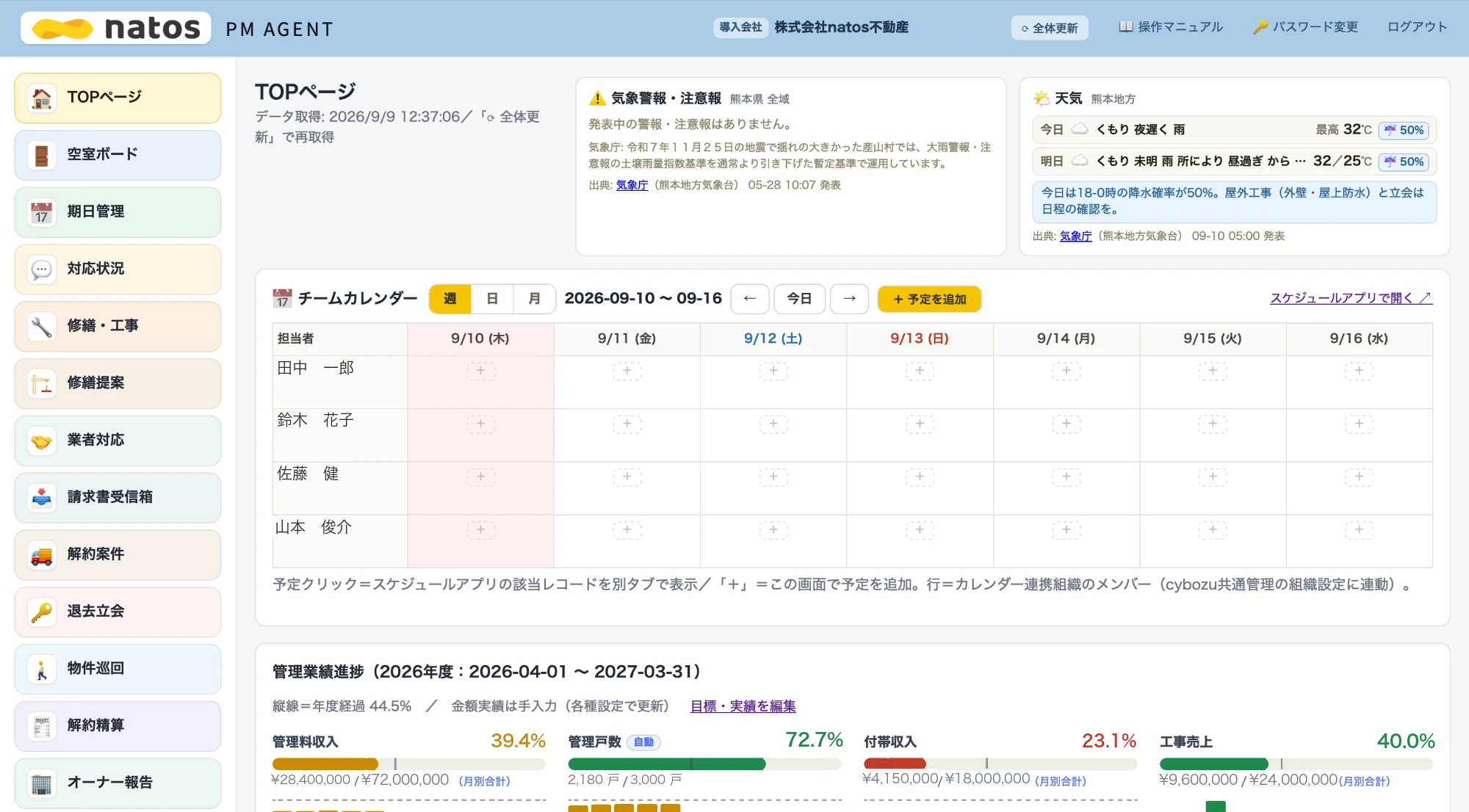The height and width of the screenshot is (812, 1469).
Task: Add schedule for 田中 一郎 on 9/10
Action: tap(480, 371)
